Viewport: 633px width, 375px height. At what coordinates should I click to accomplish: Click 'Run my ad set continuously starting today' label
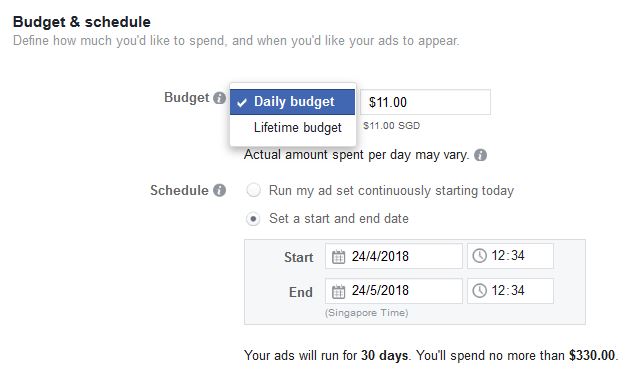tap(391, 191)
